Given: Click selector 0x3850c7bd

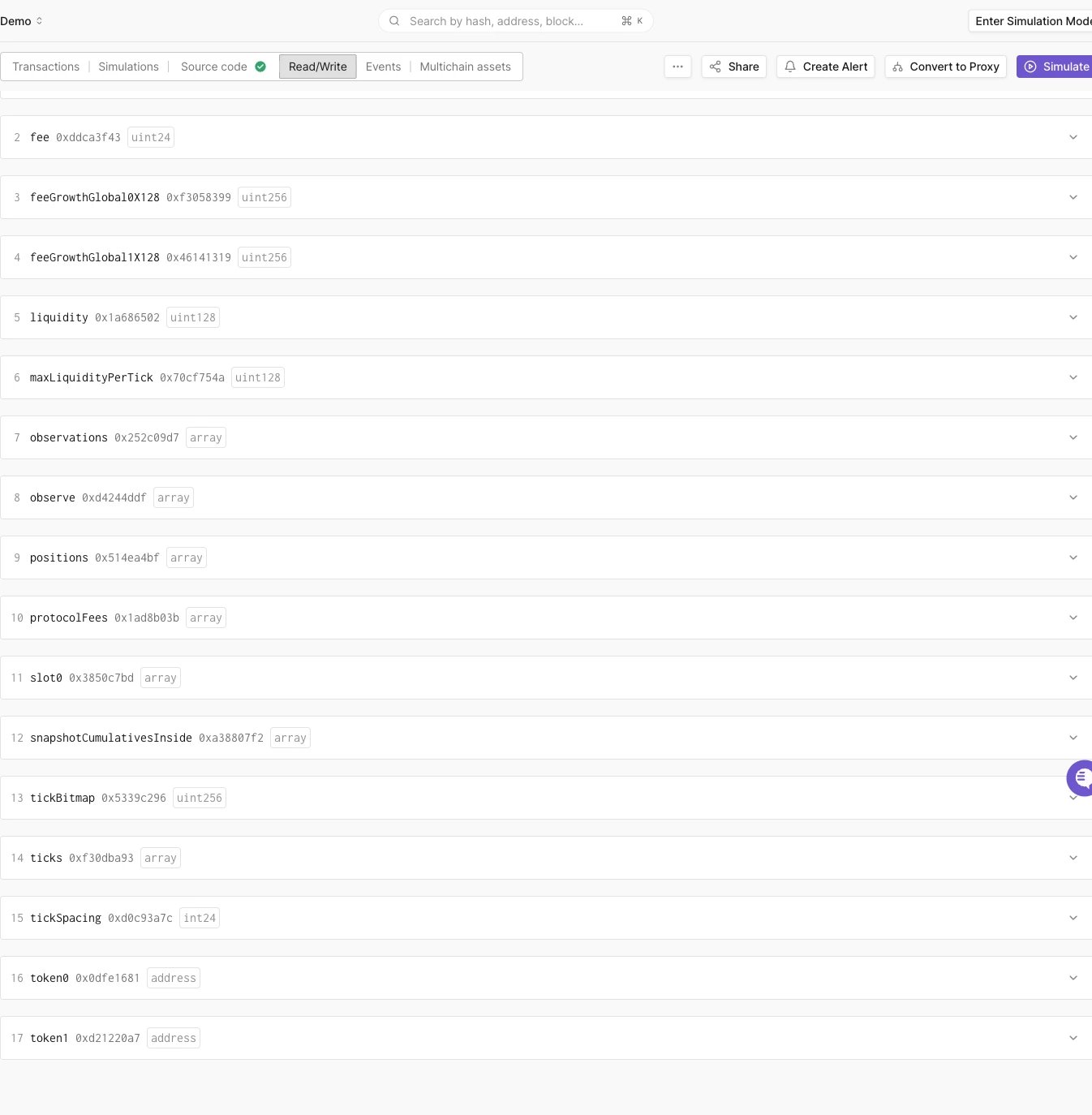Looking at the screenshot, I should pos(101,678).
